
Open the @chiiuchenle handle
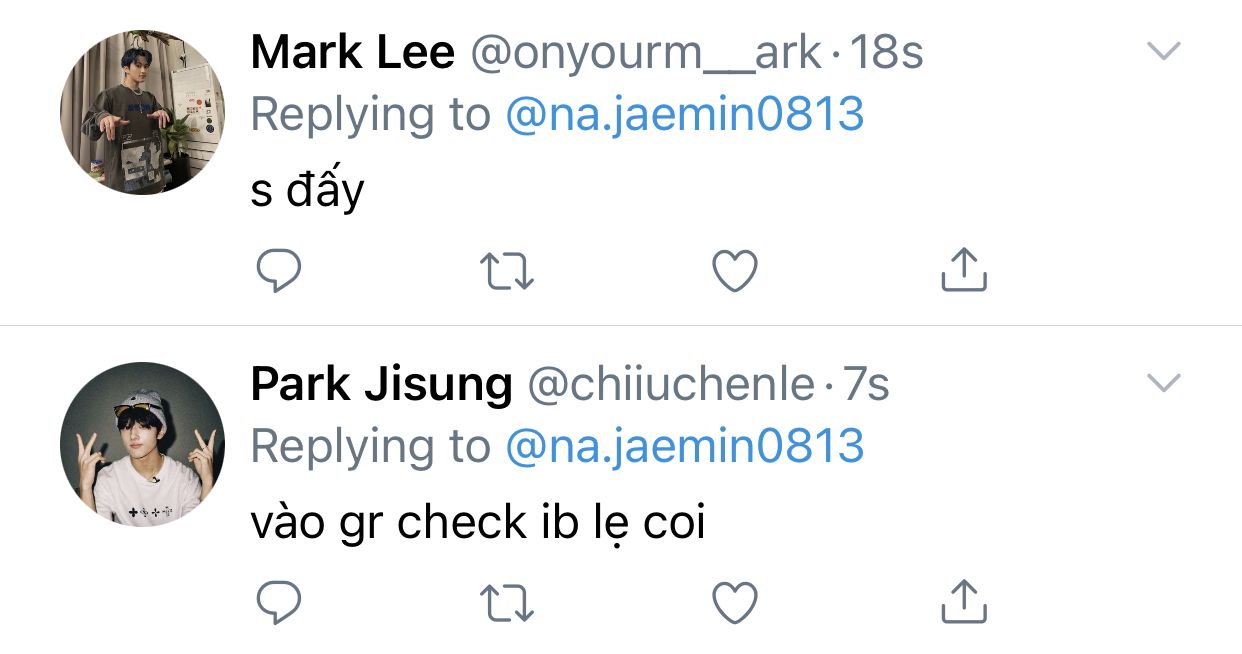point(670,385)
